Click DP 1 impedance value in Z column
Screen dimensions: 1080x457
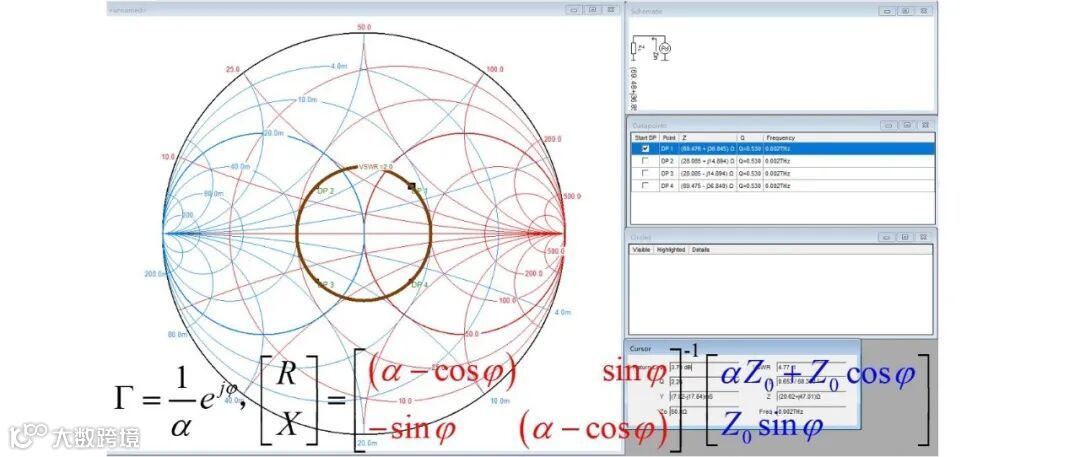click(x=707, y=148)
